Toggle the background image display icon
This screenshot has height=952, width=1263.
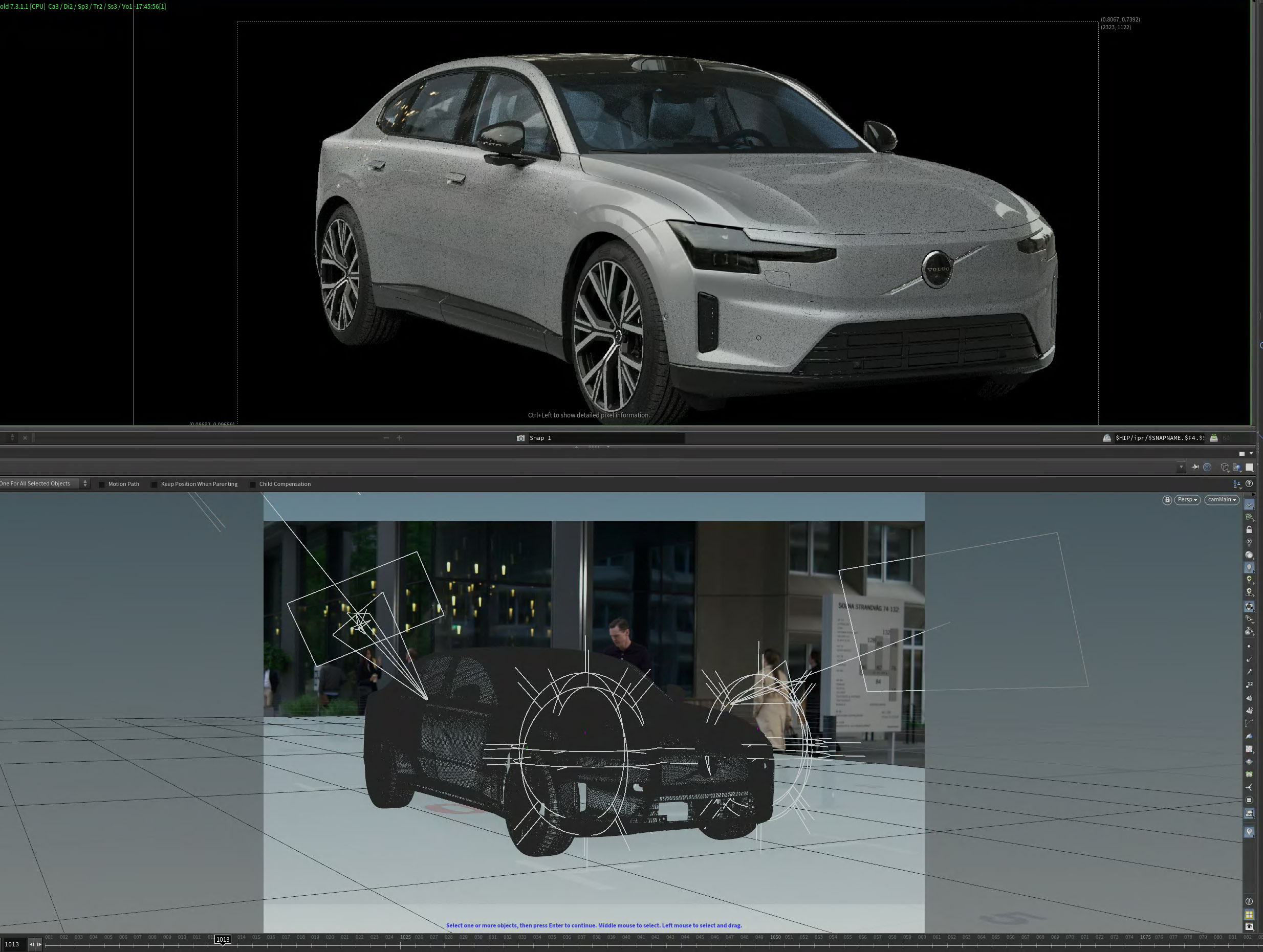(x=1249, y=813)
